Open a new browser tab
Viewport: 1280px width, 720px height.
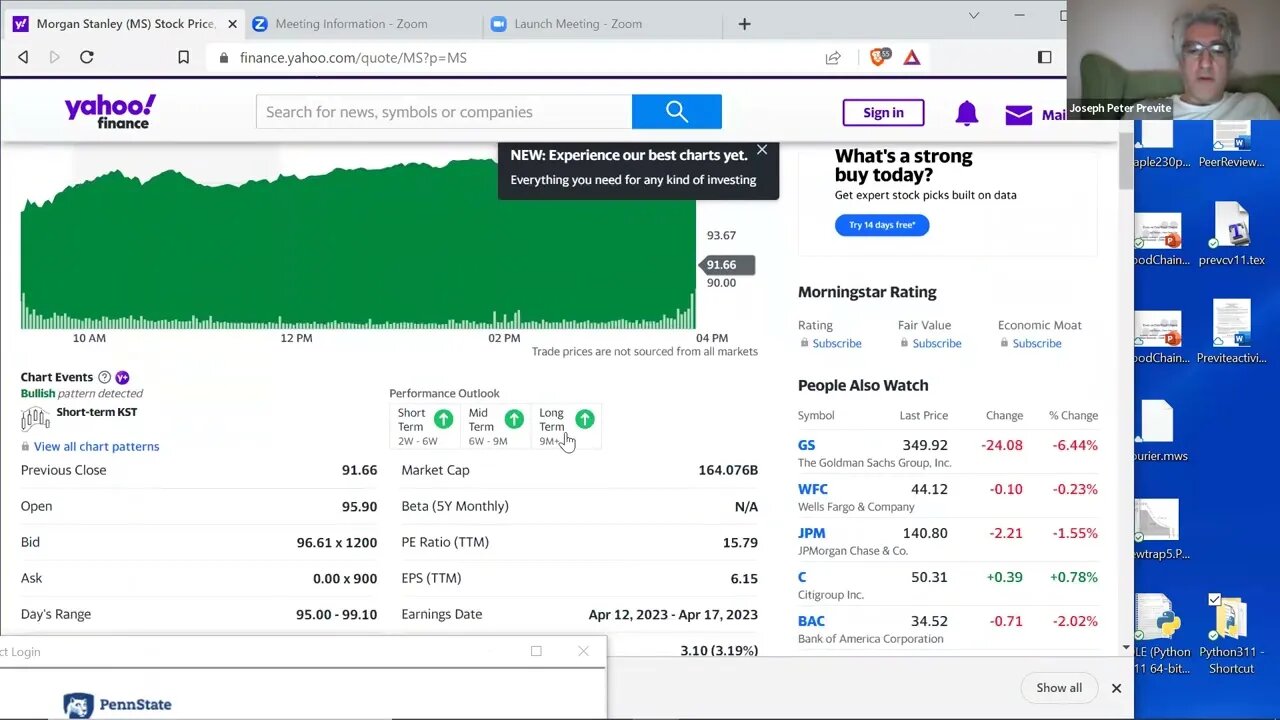click(744, 24)
